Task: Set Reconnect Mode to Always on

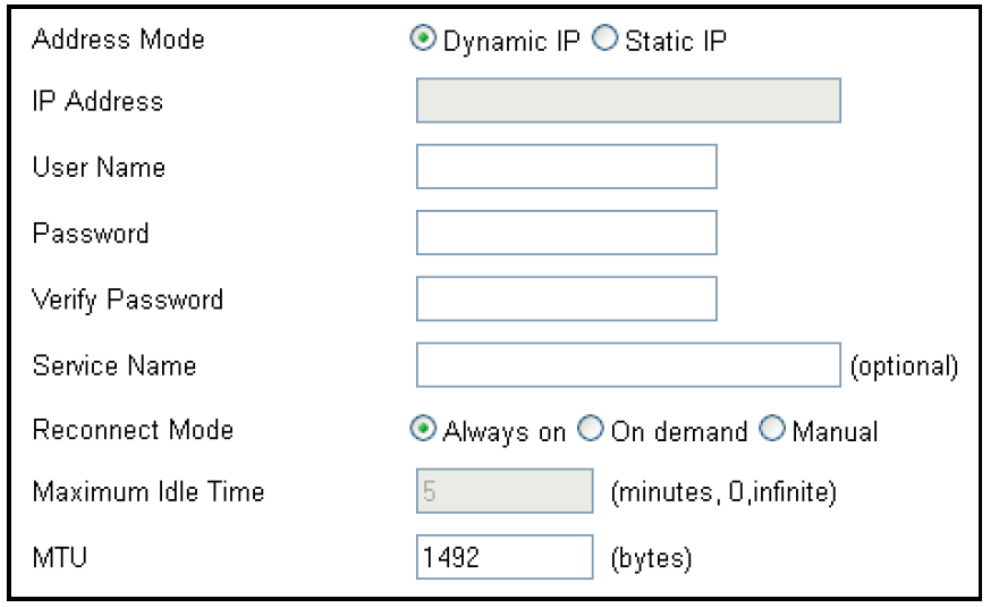Action: point(426,431)
